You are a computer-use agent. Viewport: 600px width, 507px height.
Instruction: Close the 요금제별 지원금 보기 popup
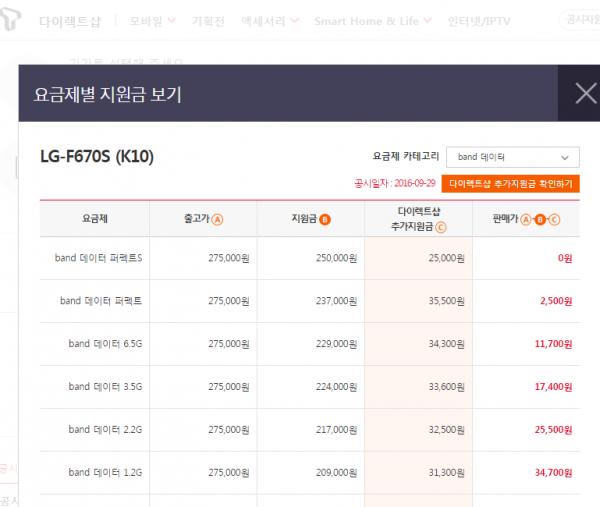tap(585, 94)
